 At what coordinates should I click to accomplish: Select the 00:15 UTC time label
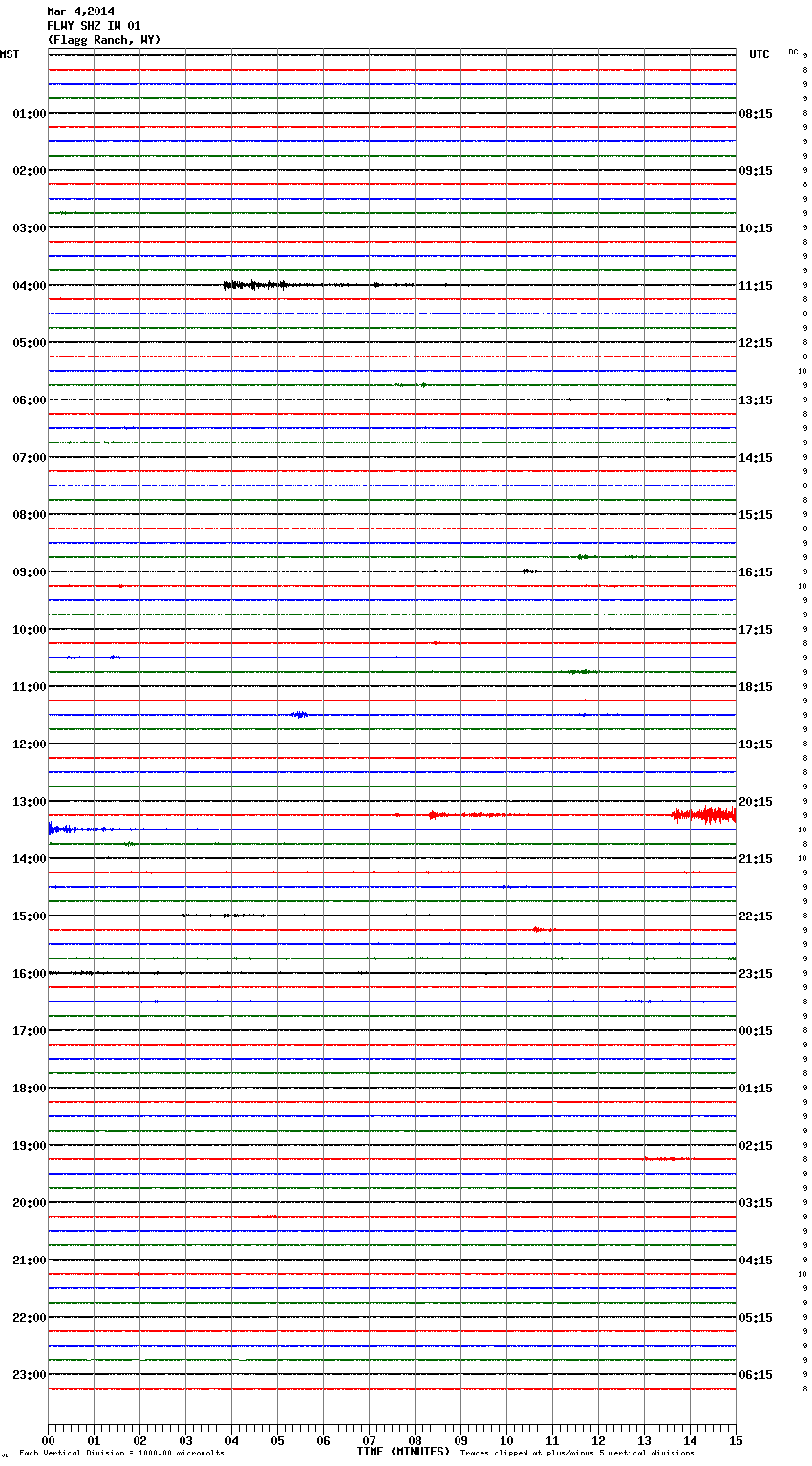point(756,1031)
